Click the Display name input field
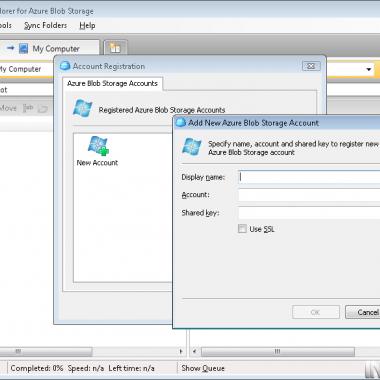380x380 pixels. (x=309, y=177)
